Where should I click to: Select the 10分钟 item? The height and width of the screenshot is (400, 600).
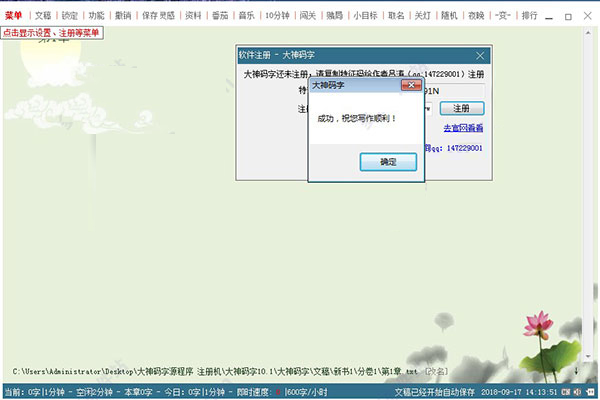(x=277, y=16)
